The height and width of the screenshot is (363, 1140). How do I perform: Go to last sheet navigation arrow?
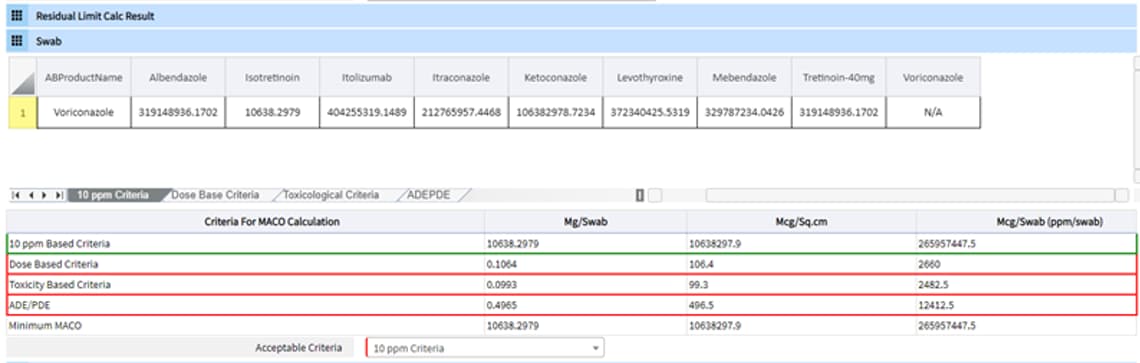coord(59,195)
